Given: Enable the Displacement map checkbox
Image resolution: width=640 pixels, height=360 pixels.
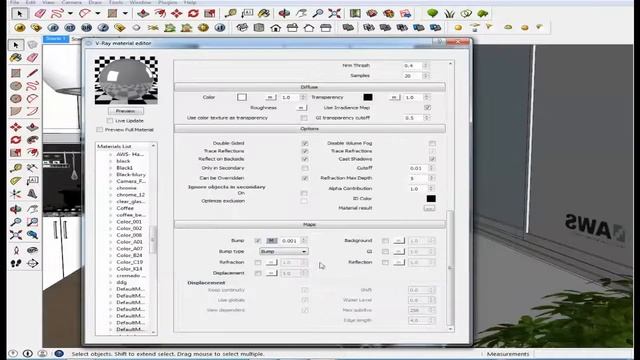Looking at the screenshot, I should pos(258,273).
